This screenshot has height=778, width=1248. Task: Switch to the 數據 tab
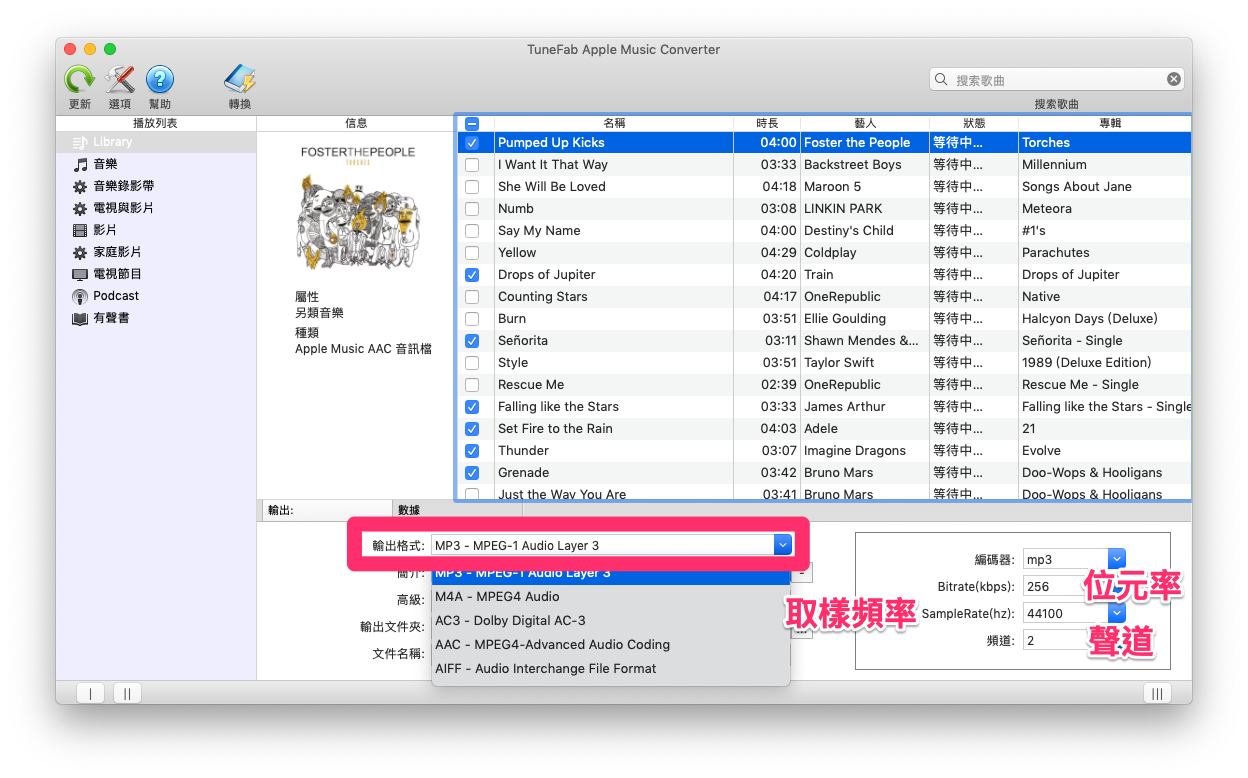point(458,510)
